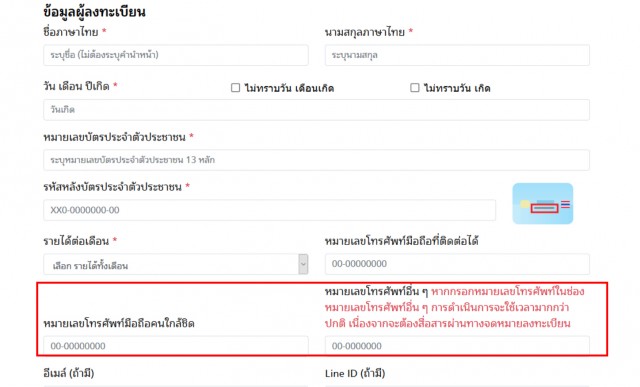Click the หมายเลขบัตรประจำตัวประชาชน label
The height and width of the screenshot is (387, 640).
114,137
